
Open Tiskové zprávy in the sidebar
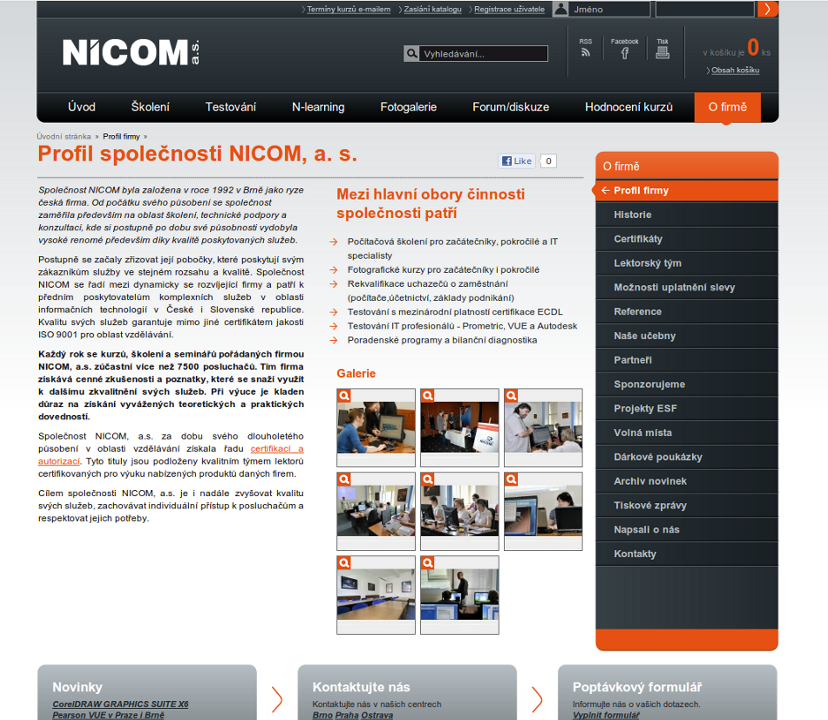pyautogui.click(x=686, y=507)
